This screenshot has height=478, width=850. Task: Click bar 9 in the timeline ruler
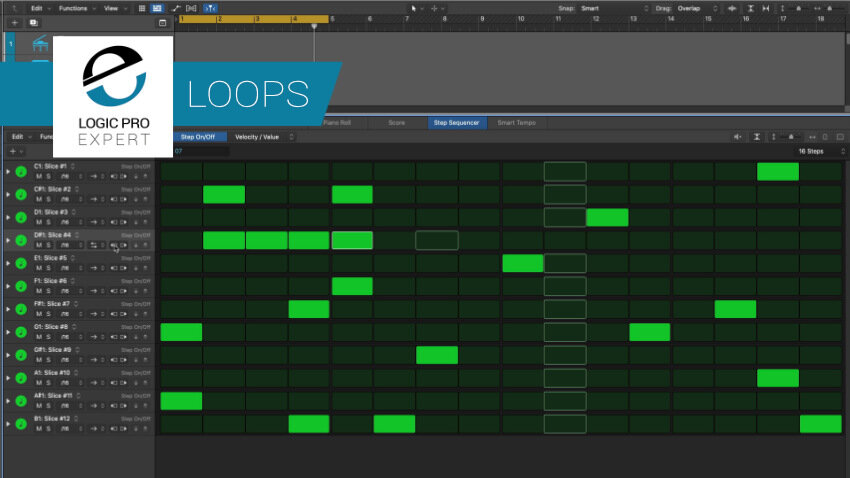[482, 19]
